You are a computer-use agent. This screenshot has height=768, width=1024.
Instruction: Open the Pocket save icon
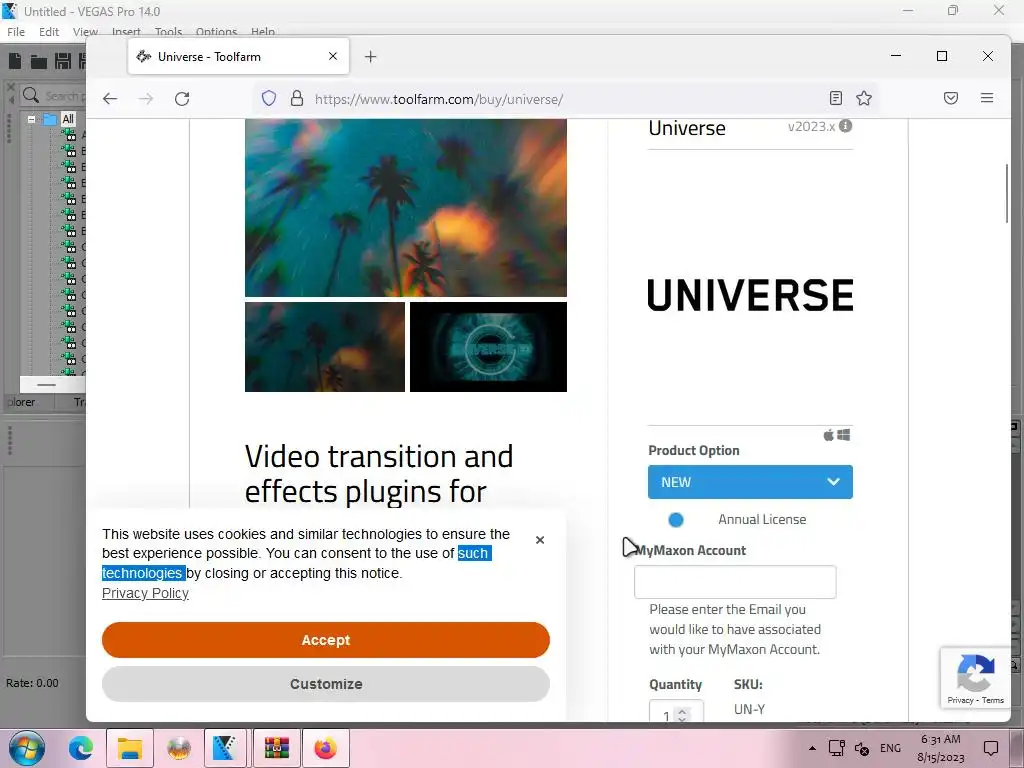[951, 99]
